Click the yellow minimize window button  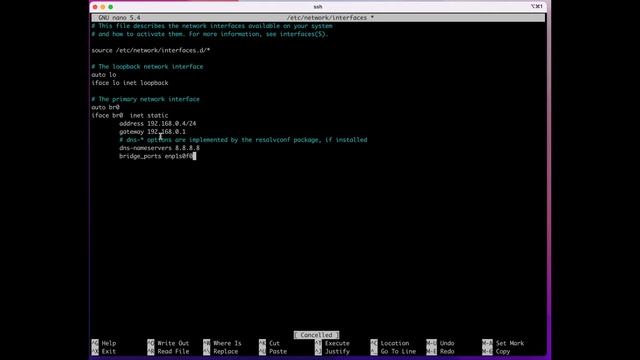click(103, 7)
